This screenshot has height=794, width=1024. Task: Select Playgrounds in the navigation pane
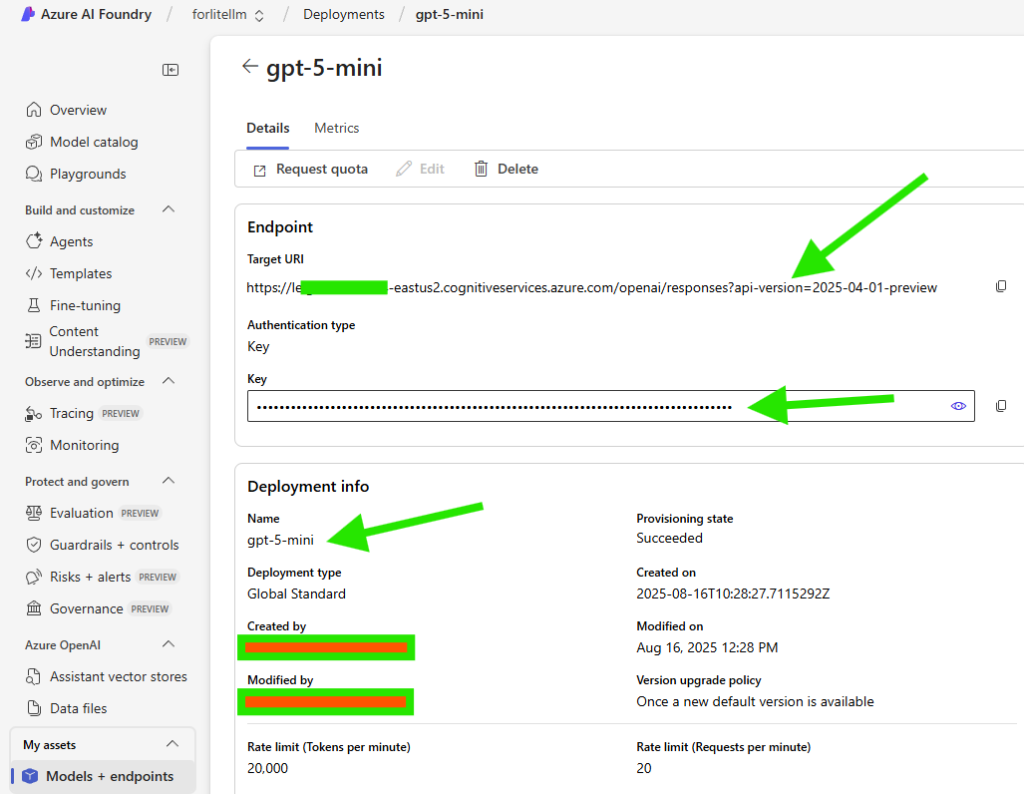pyautogui.click(x=84, y=173)
